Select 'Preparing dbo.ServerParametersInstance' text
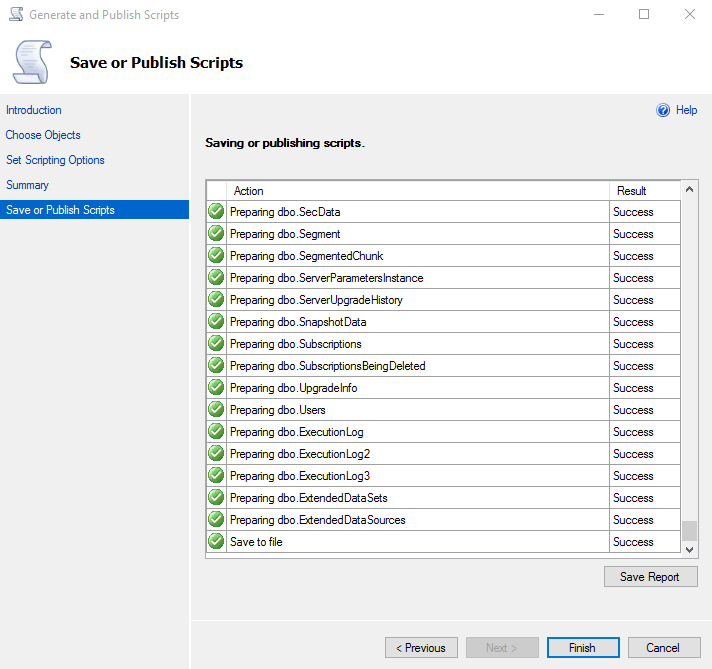 point(326,278)
